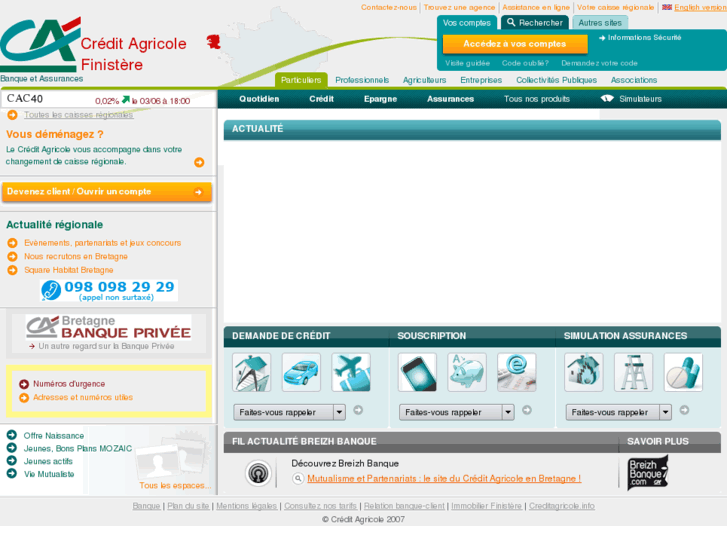The image size is (727, 545).
Task: Open the Plan du site footer link
Action: click(x=188, y=506)
